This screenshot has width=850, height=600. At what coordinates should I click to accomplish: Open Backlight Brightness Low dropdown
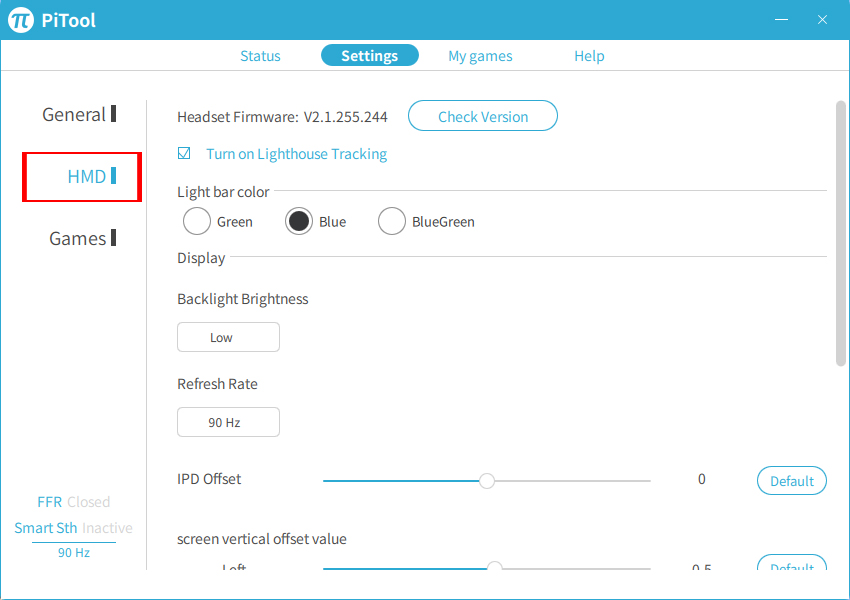228,337
